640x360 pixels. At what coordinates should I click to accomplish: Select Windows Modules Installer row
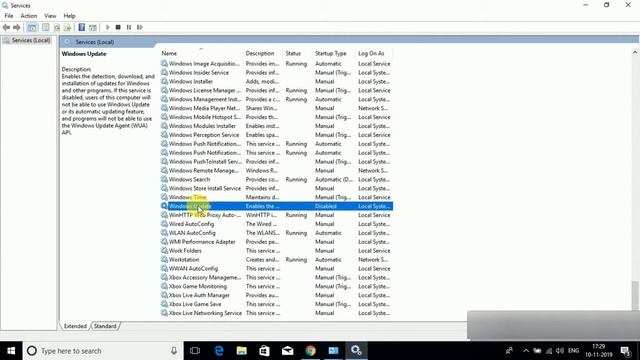[x=276, y=126]
